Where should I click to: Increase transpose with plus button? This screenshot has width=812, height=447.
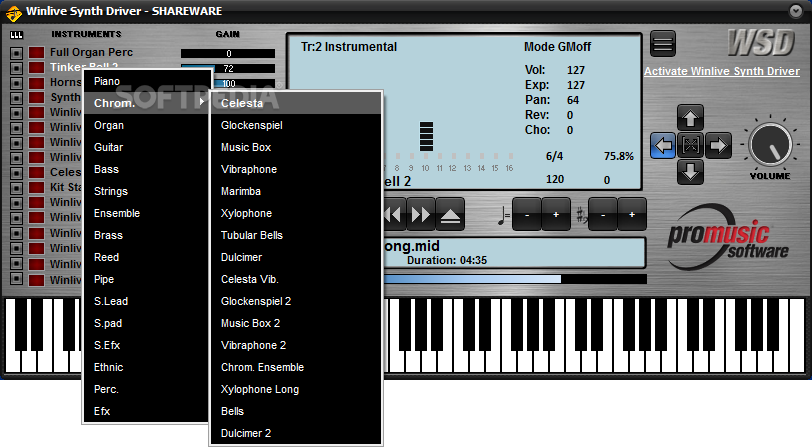pos(632,214)
